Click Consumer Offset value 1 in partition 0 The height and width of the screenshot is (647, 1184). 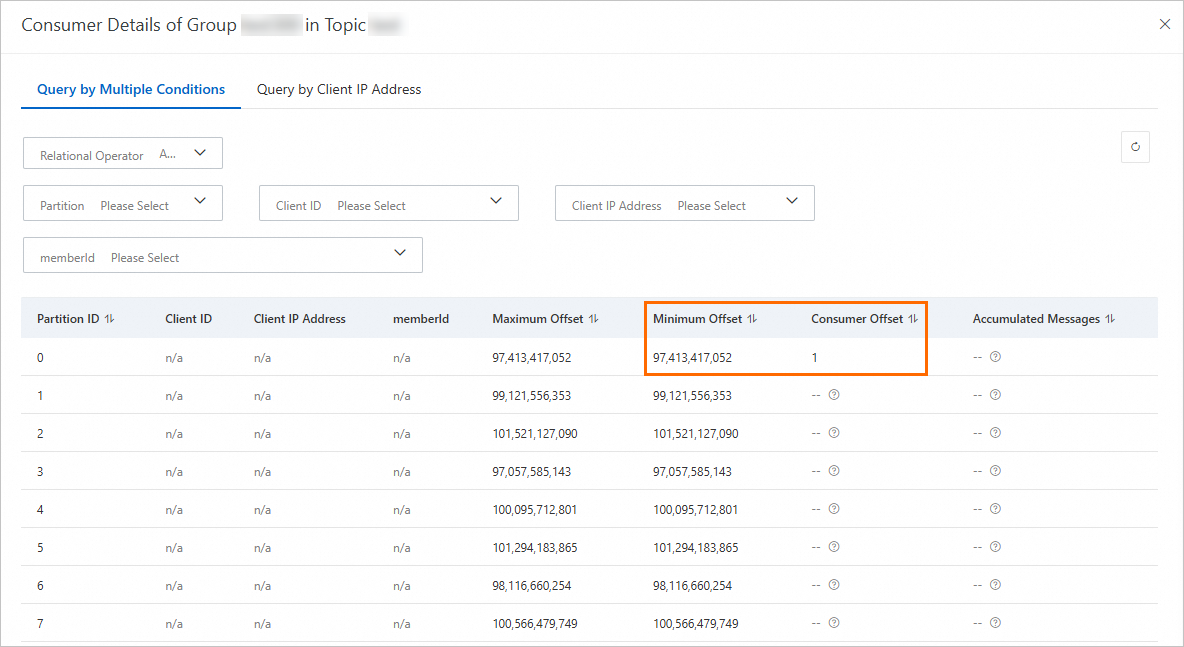click(815, 358)
